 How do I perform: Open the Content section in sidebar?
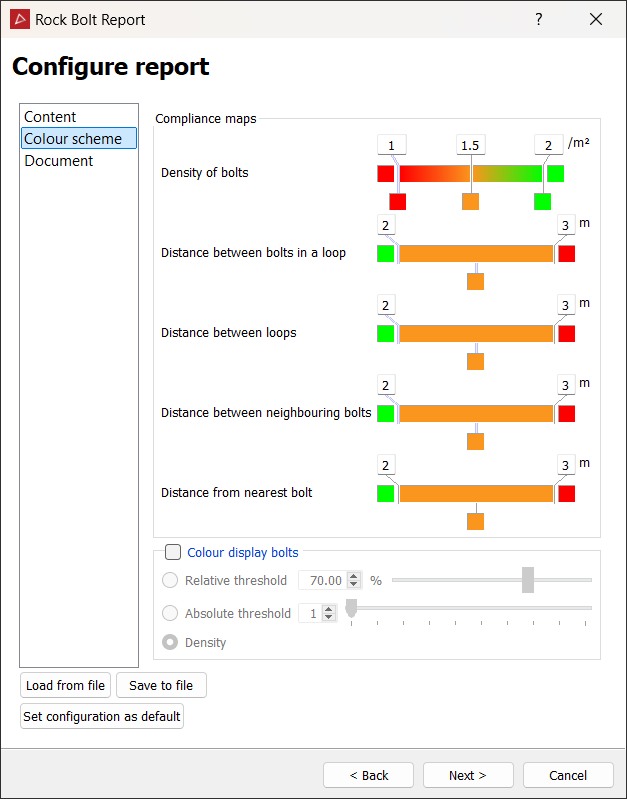pyautogui.click(x=50, y=117)
